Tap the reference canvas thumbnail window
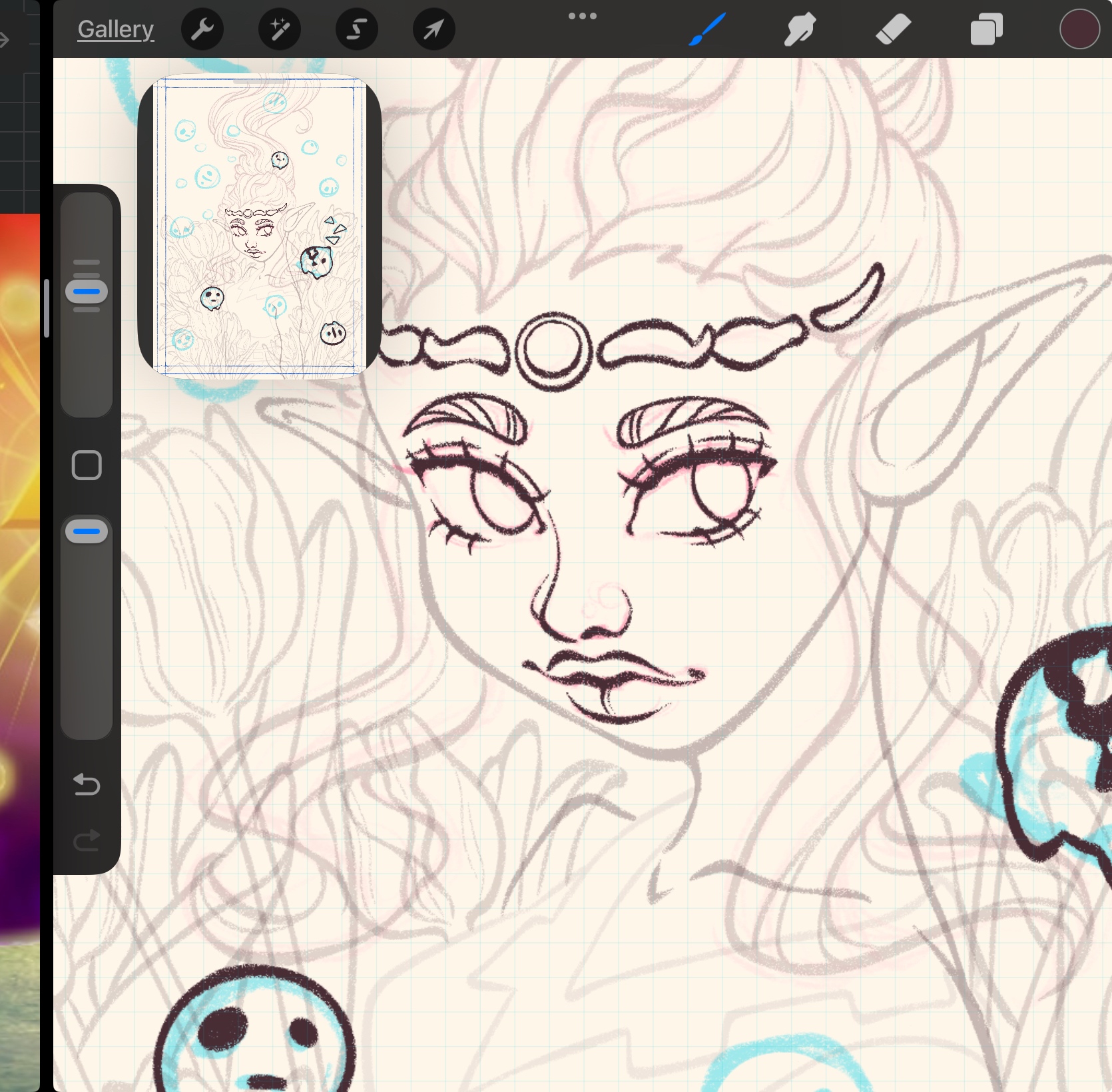The image size is (1112, 1092). coord(259,226)
